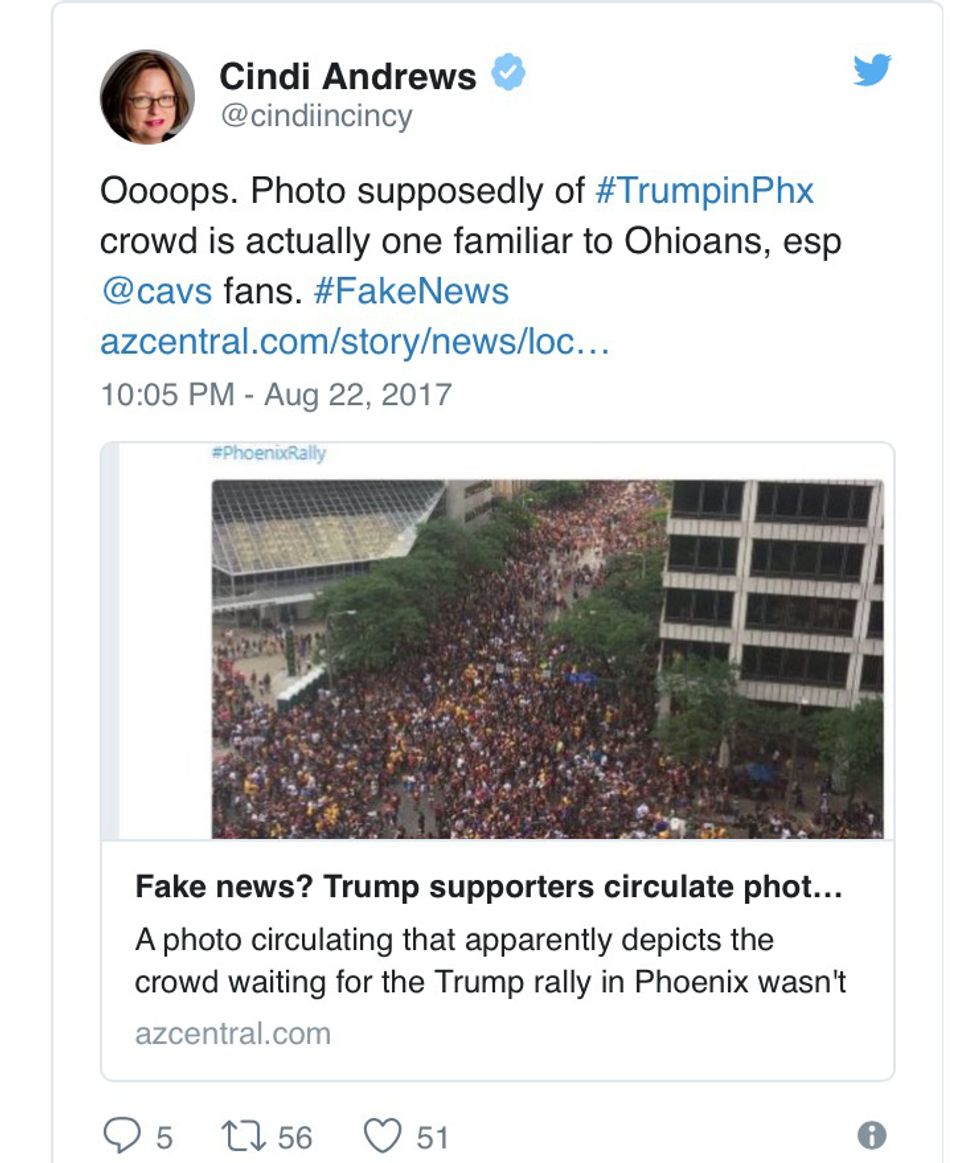
Task: Click the "Fake news? Trump supporters" headline
Action: click(488, 887)
